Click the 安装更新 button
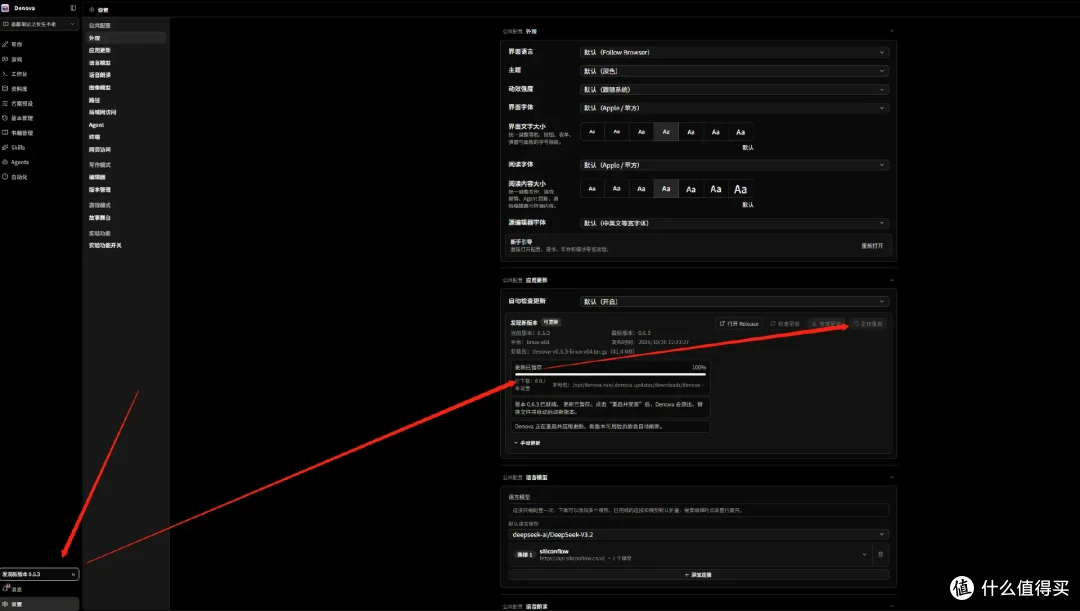 [x=827, y=324]
